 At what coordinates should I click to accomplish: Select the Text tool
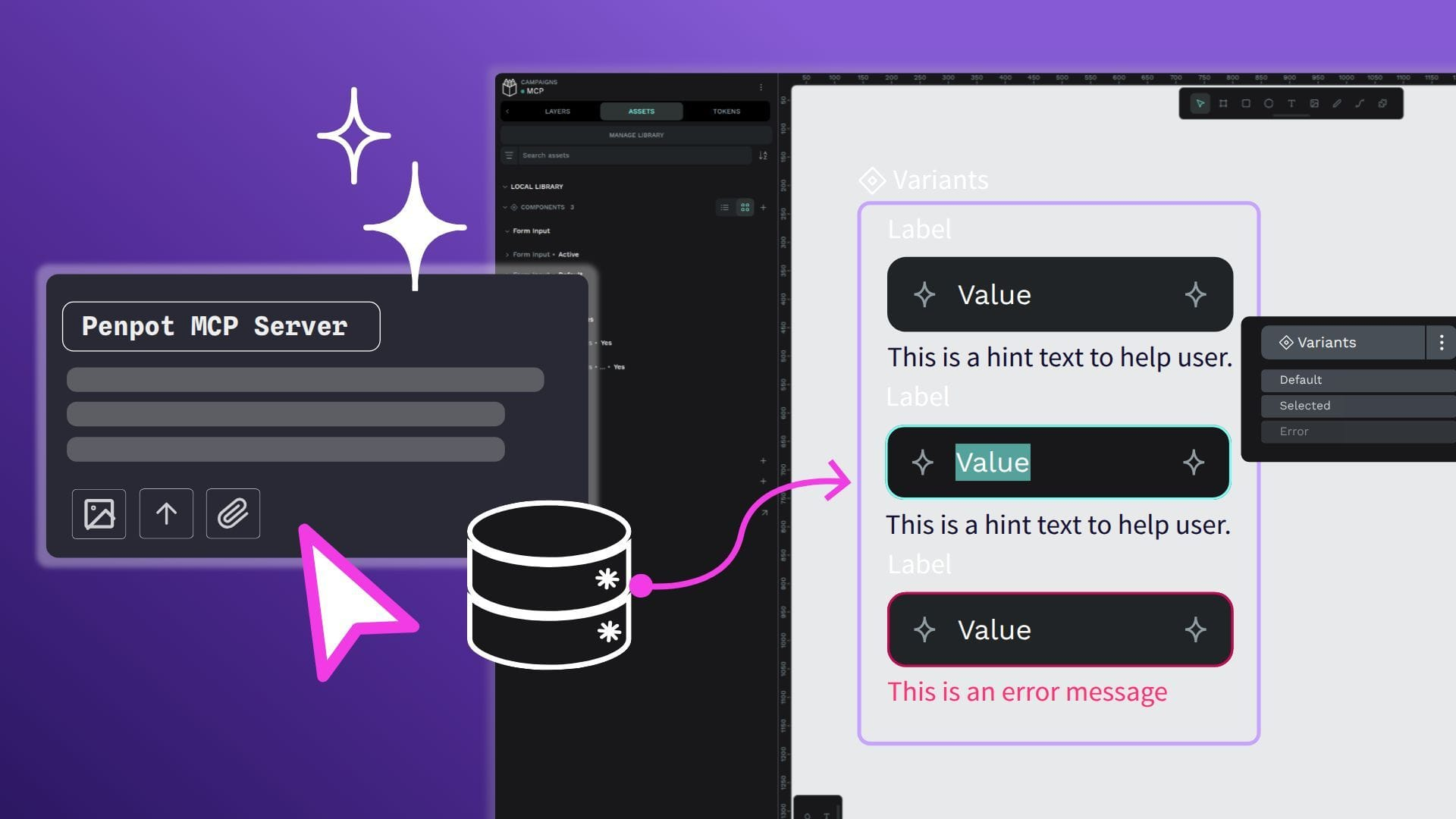(1291, 104)
